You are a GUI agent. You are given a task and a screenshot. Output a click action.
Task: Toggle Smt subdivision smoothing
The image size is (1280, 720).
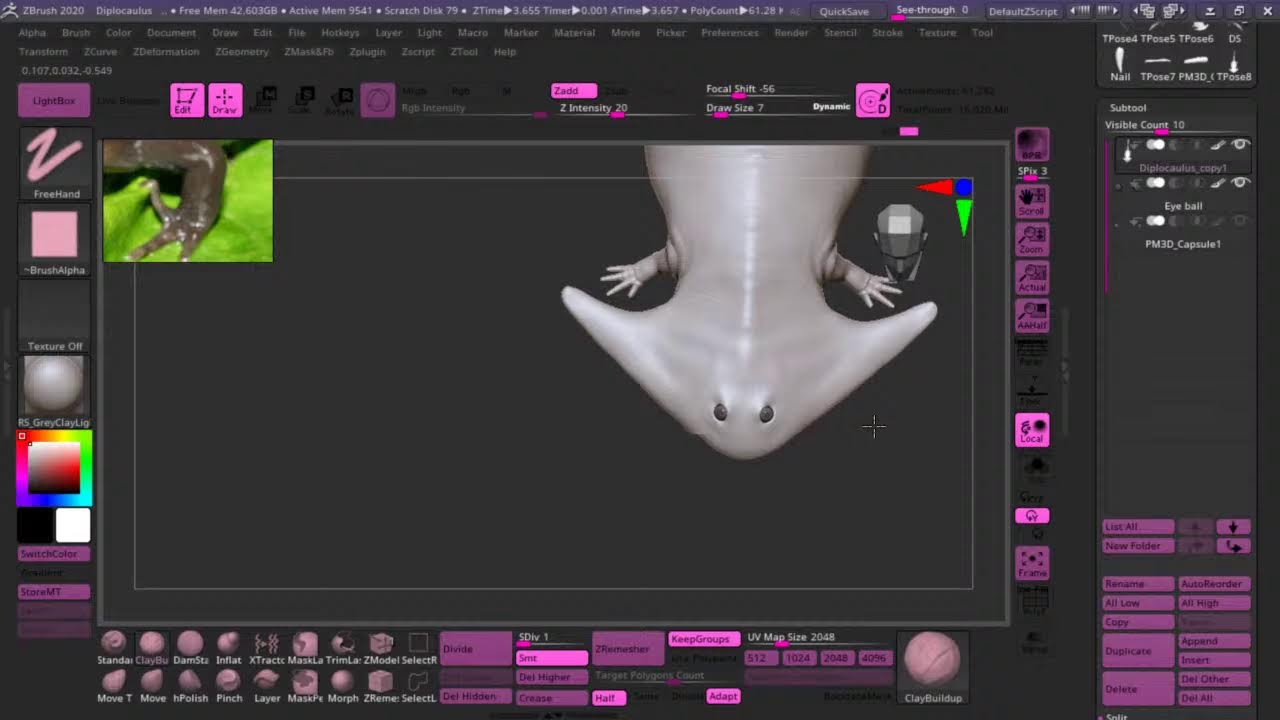click(552, 658)
